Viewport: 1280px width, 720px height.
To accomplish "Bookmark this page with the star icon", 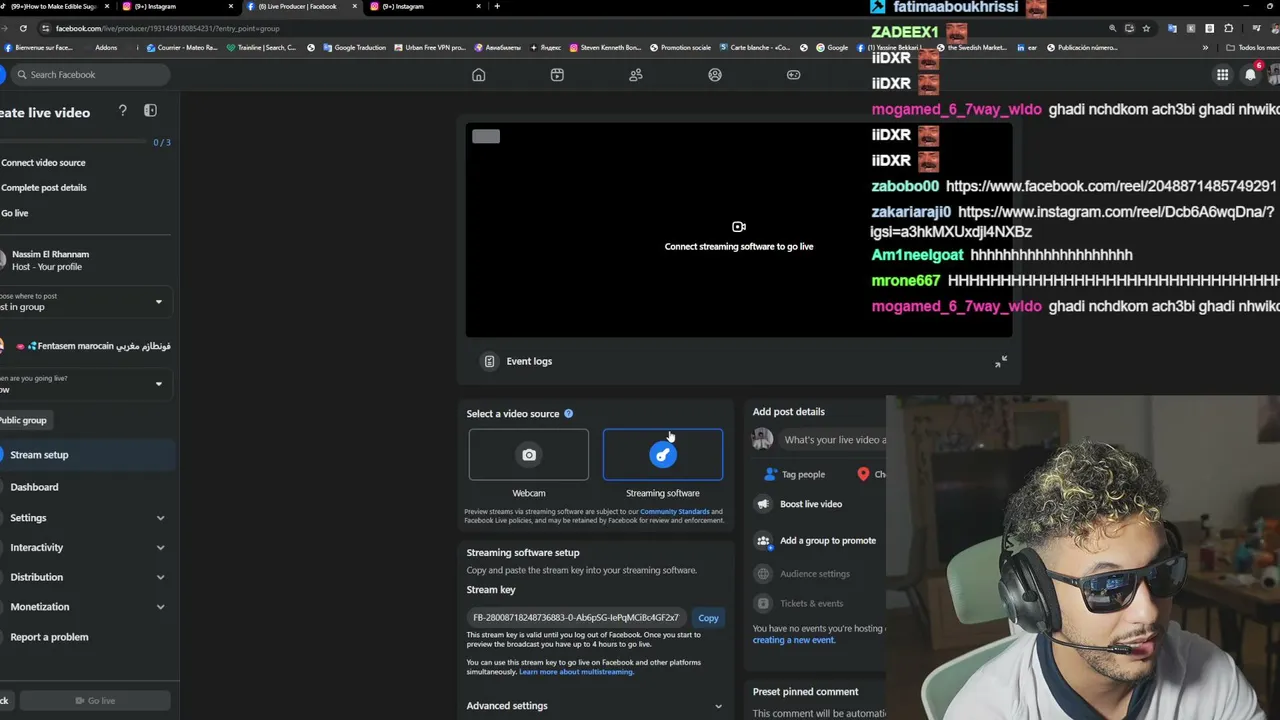I will (1146, 29).
